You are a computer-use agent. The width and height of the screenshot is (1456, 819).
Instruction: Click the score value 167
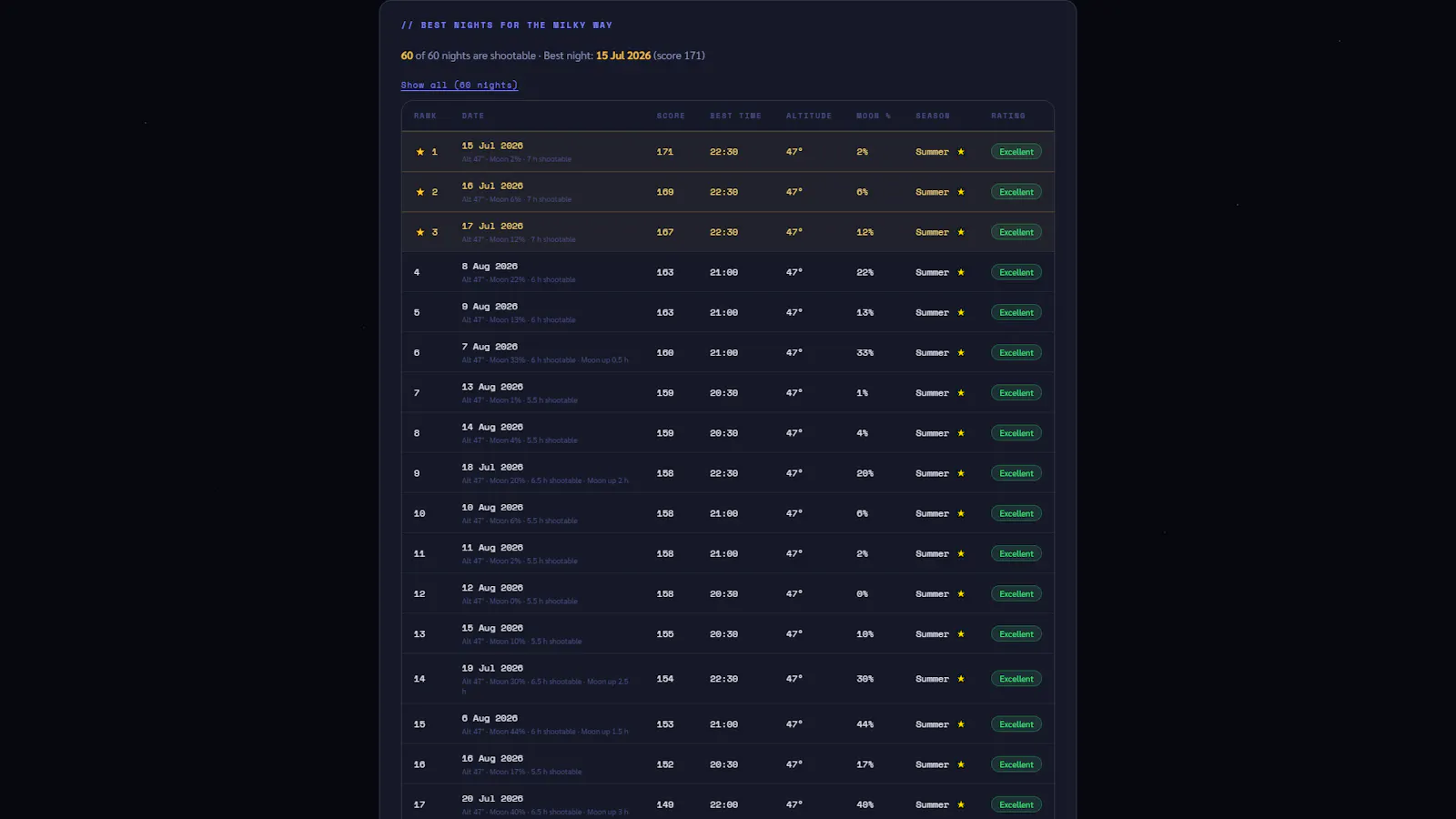[x=665, y=232]
